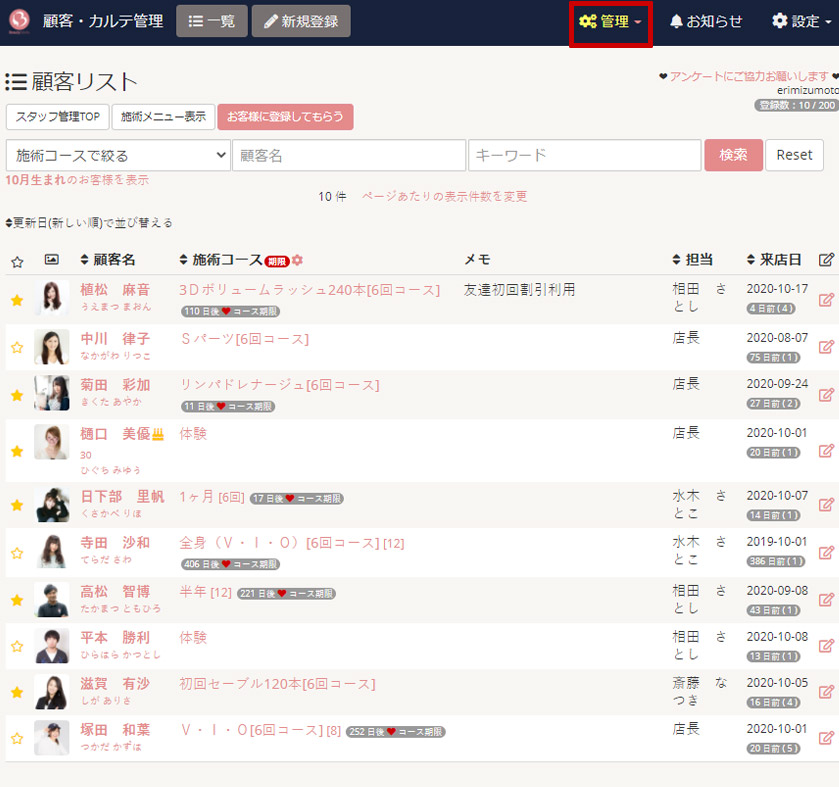The image size is (839, 787).
Task: Click the star column header icon
Action: (x=17, y=262)
